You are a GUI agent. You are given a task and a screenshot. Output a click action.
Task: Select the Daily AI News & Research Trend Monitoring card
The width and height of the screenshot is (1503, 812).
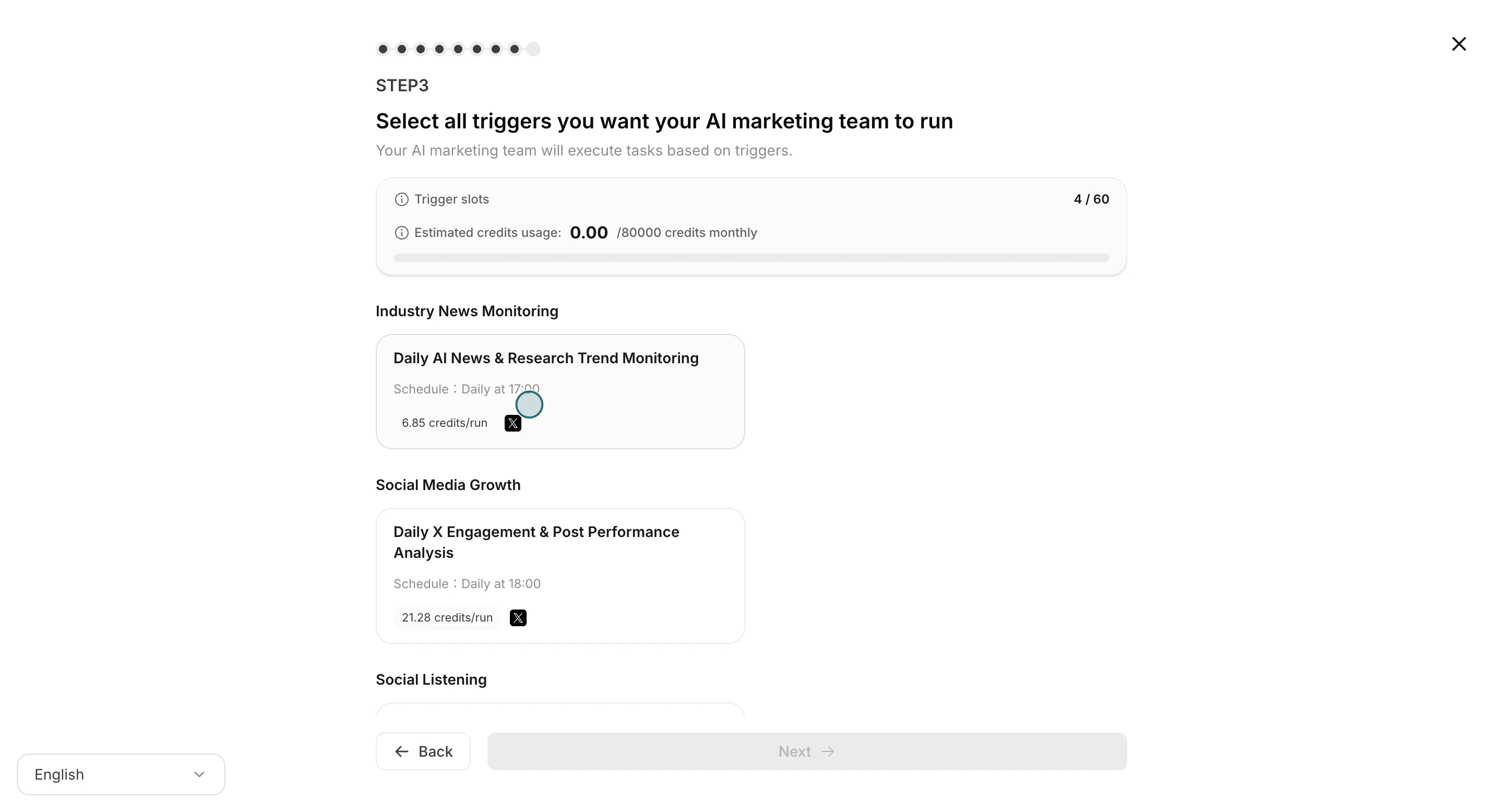(x=560, y=391)
